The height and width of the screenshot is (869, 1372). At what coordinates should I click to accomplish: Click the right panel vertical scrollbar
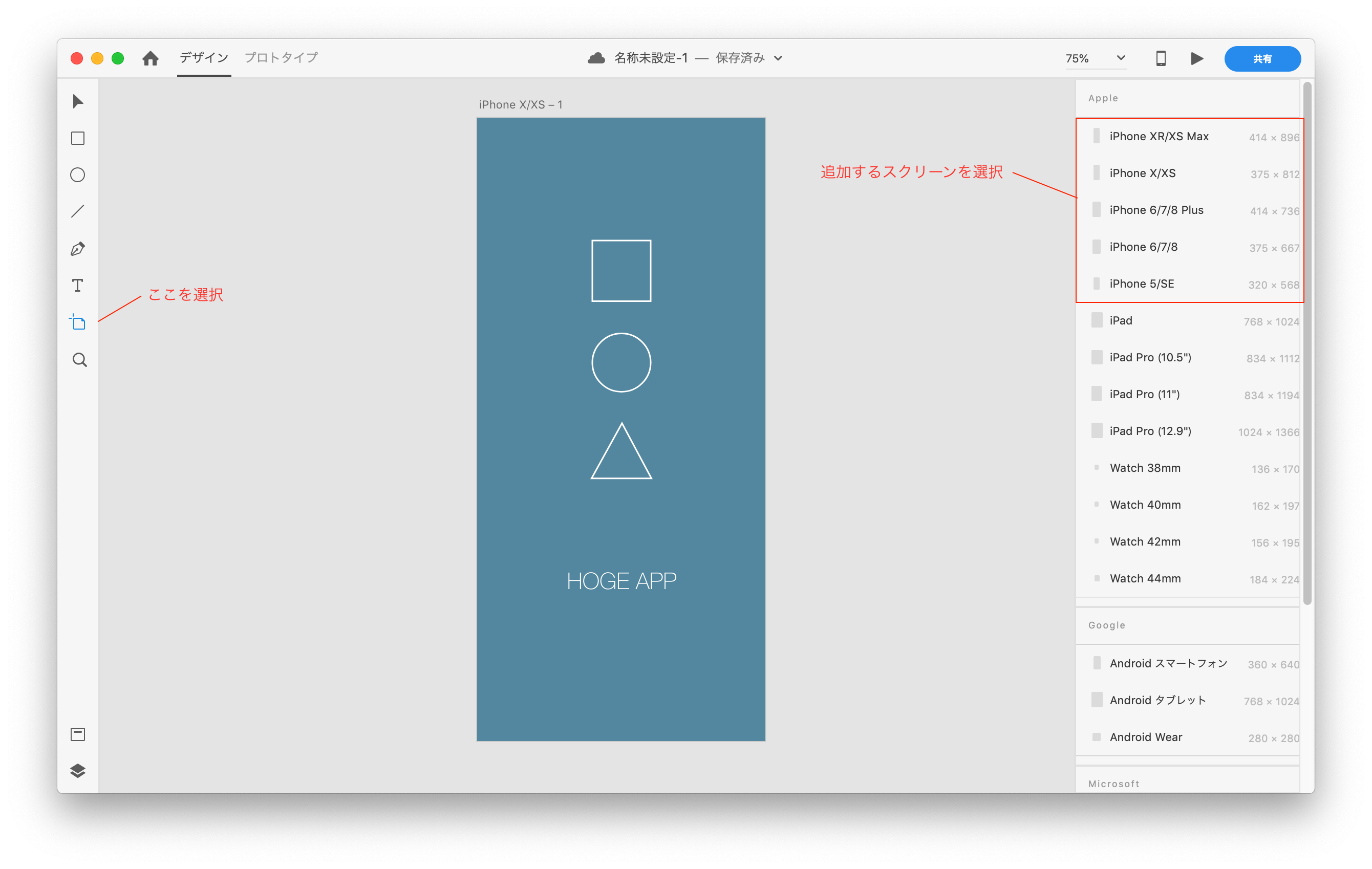(1307, 343)
